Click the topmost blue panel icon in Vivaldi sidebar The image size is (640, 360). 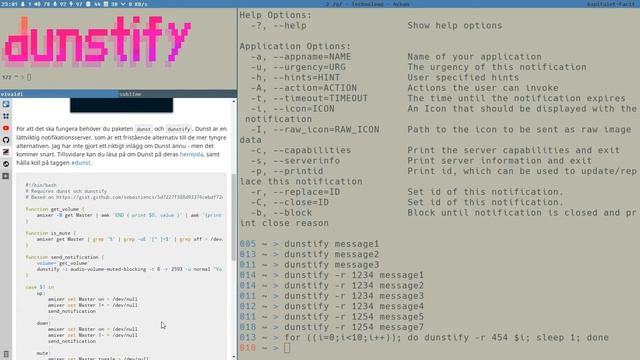(x=6, y=104)
